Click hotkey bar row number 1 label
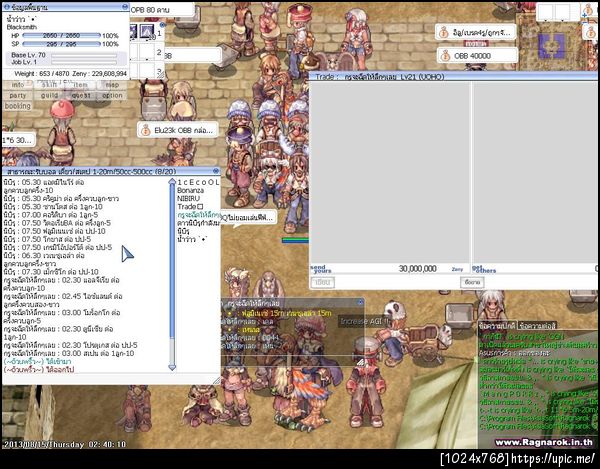 (159, 33)
